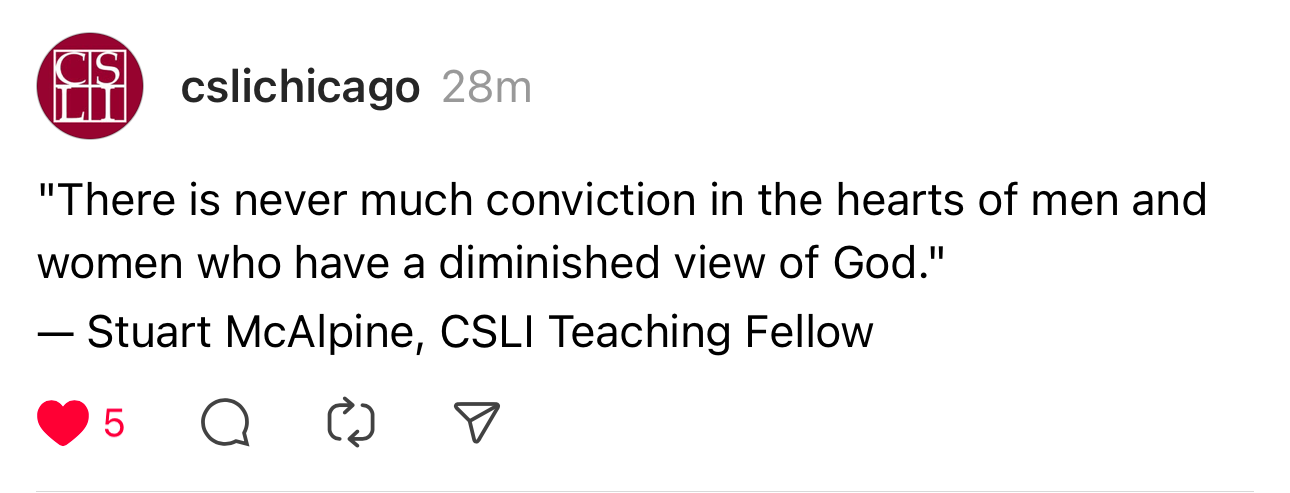Click the em dash before Stuart McAlpine
Image resolution: width=1290 pixels, height=493 pixels.
pyautogui.click(x=57, y=333)
